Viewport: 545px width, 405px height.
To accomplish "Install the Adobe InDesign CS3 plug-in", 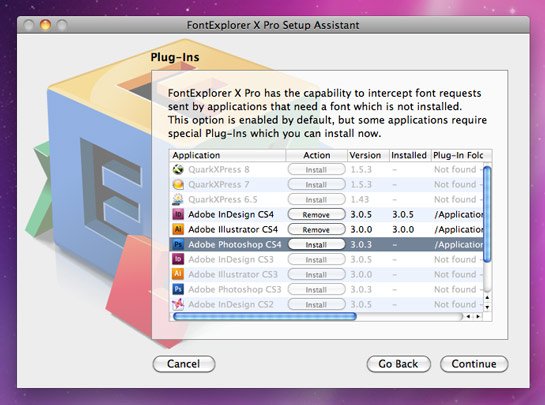I will [x=316, y=259].
